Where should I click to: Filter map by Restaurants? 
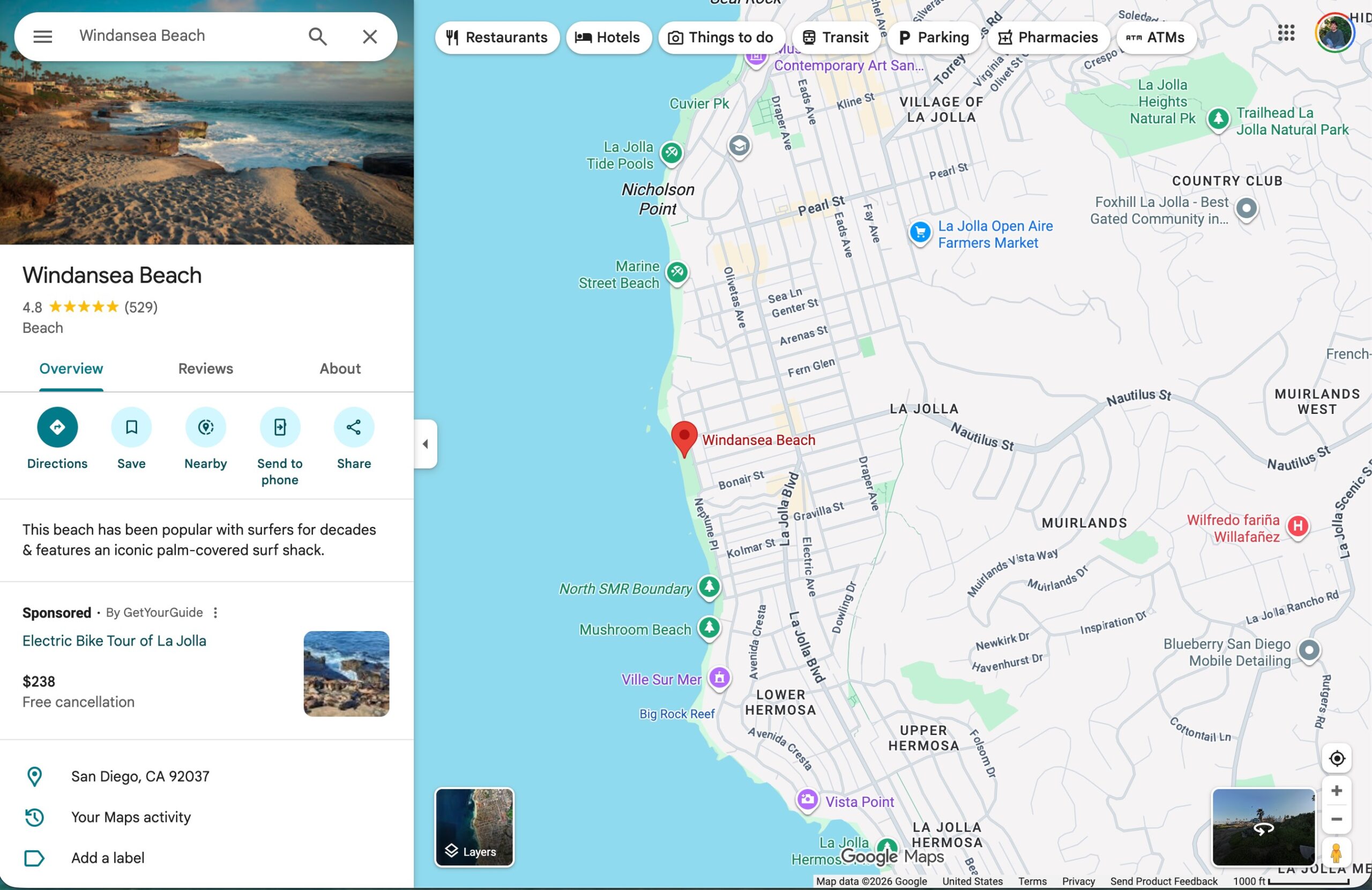(x=497, y=38)
